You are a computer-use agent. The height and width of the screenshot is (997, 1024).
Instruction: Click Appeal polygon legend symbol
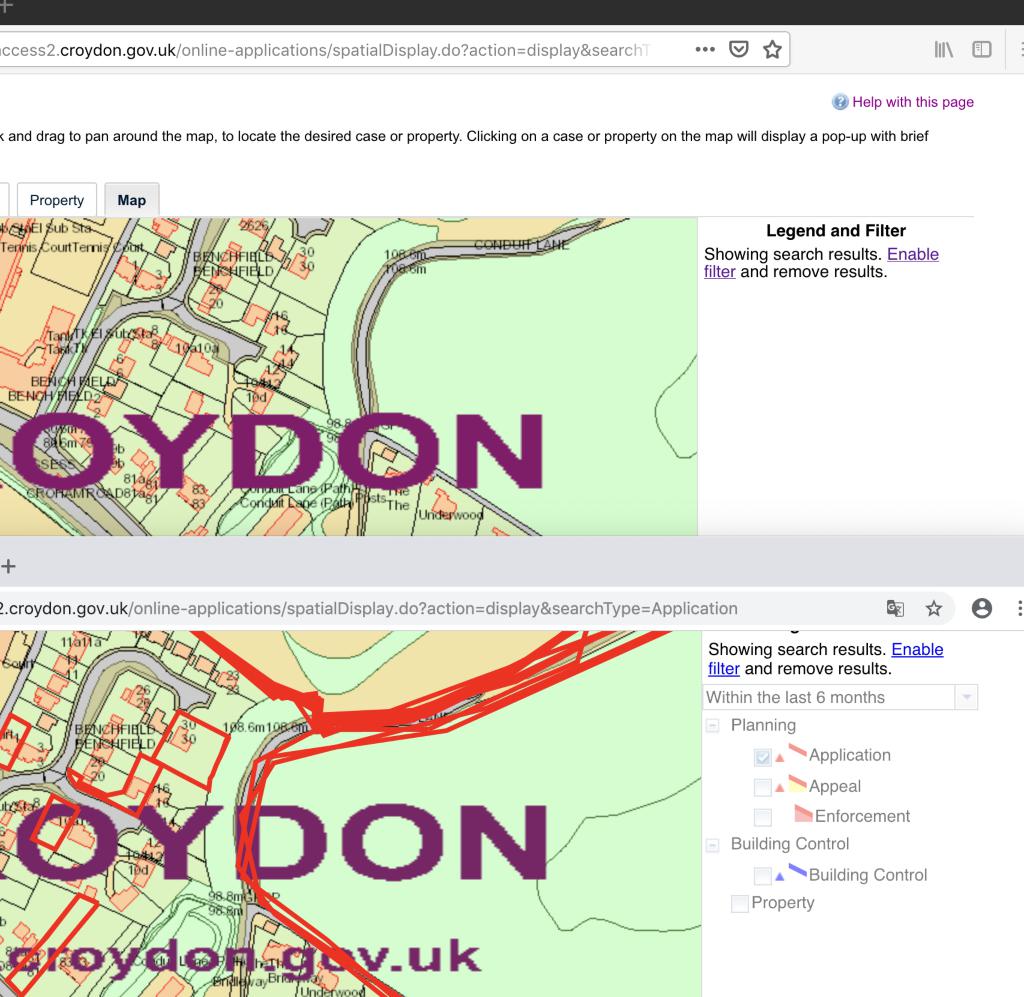point(797,782)
